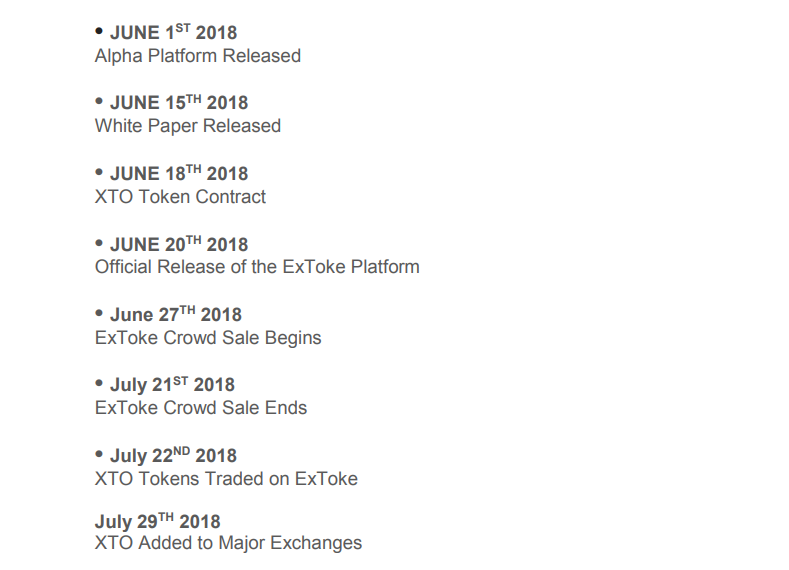Click the June 27TH 2018 heading
Viewport: 789px width, 570px height.
[176, 315]
